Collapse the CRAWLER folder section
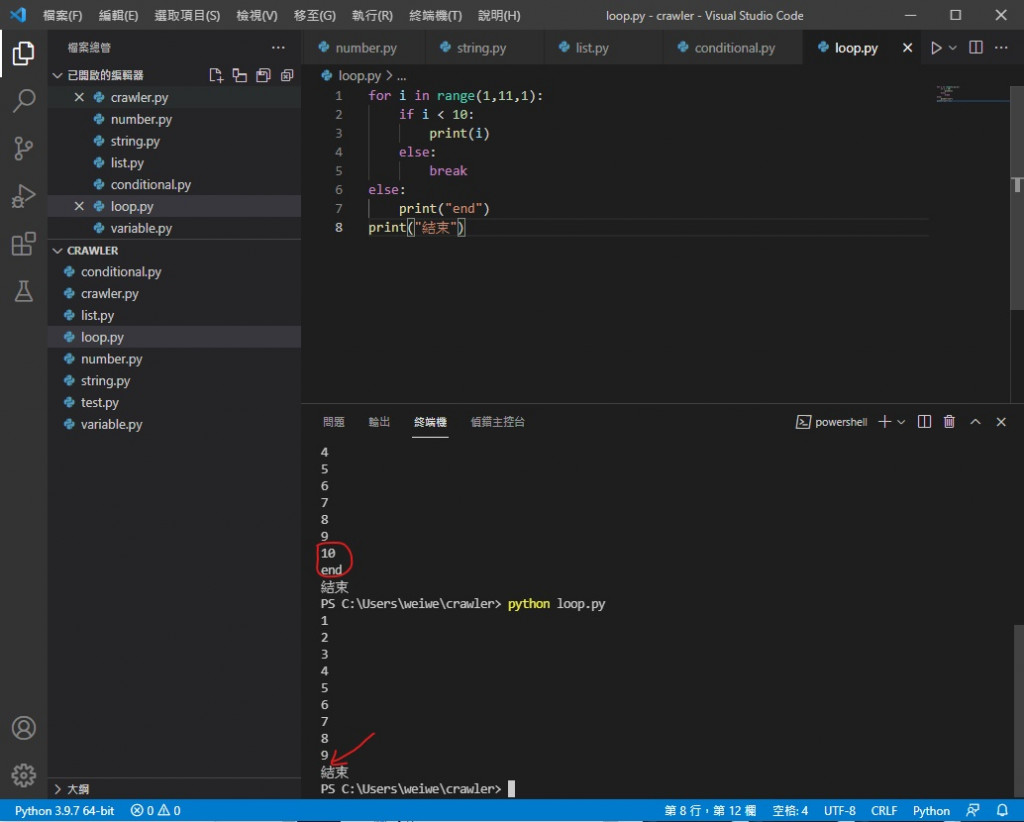Viewport: 1024px width, 822px height. 57,251
